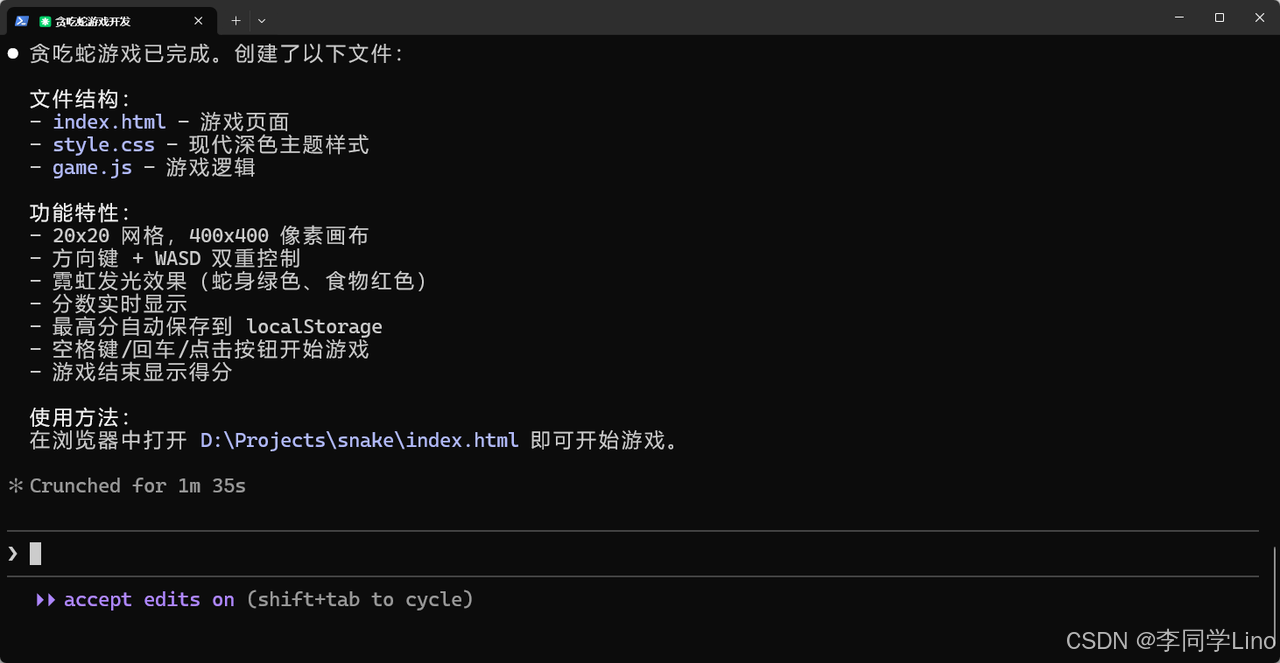Click the double-arrow icon before accept edits
This screenshot has width=1280, height=663.
44,599
